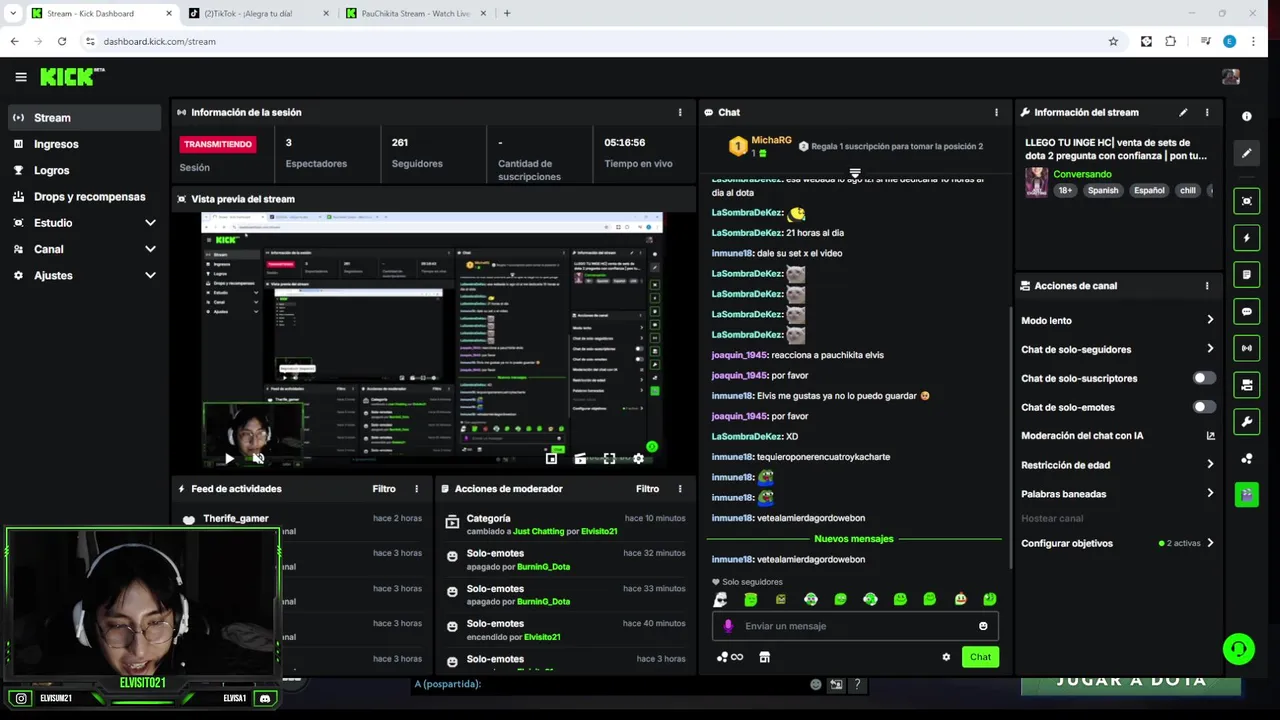
Task: Open the Chat panel three-dot menu
Action: click(996, 112)
